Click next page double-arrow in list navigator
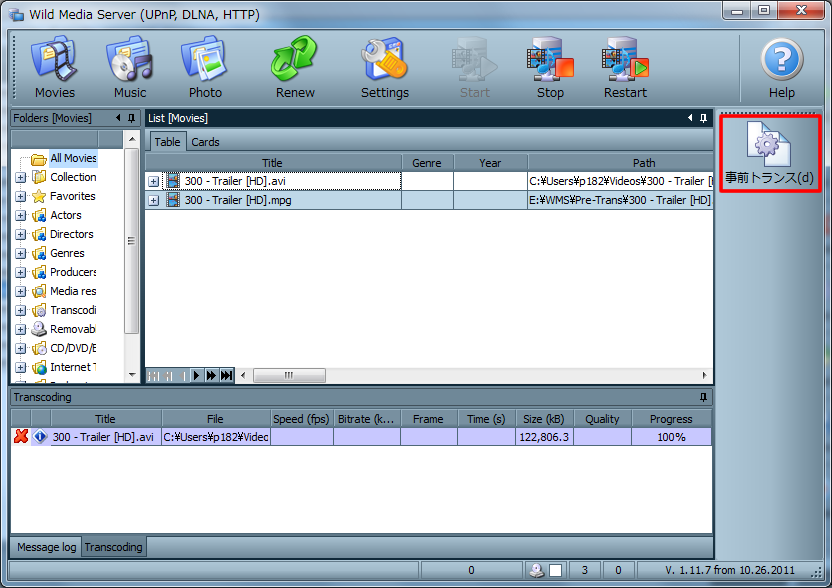832x588 pixels. 211,376
